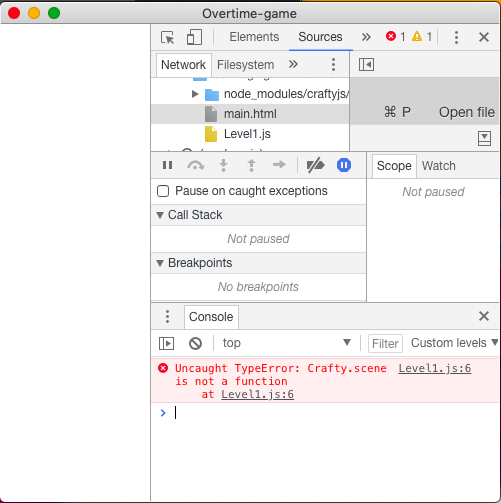
Task: Show more navigator tabs chevron
Action: pyautogui.click(x=293, y=64)
